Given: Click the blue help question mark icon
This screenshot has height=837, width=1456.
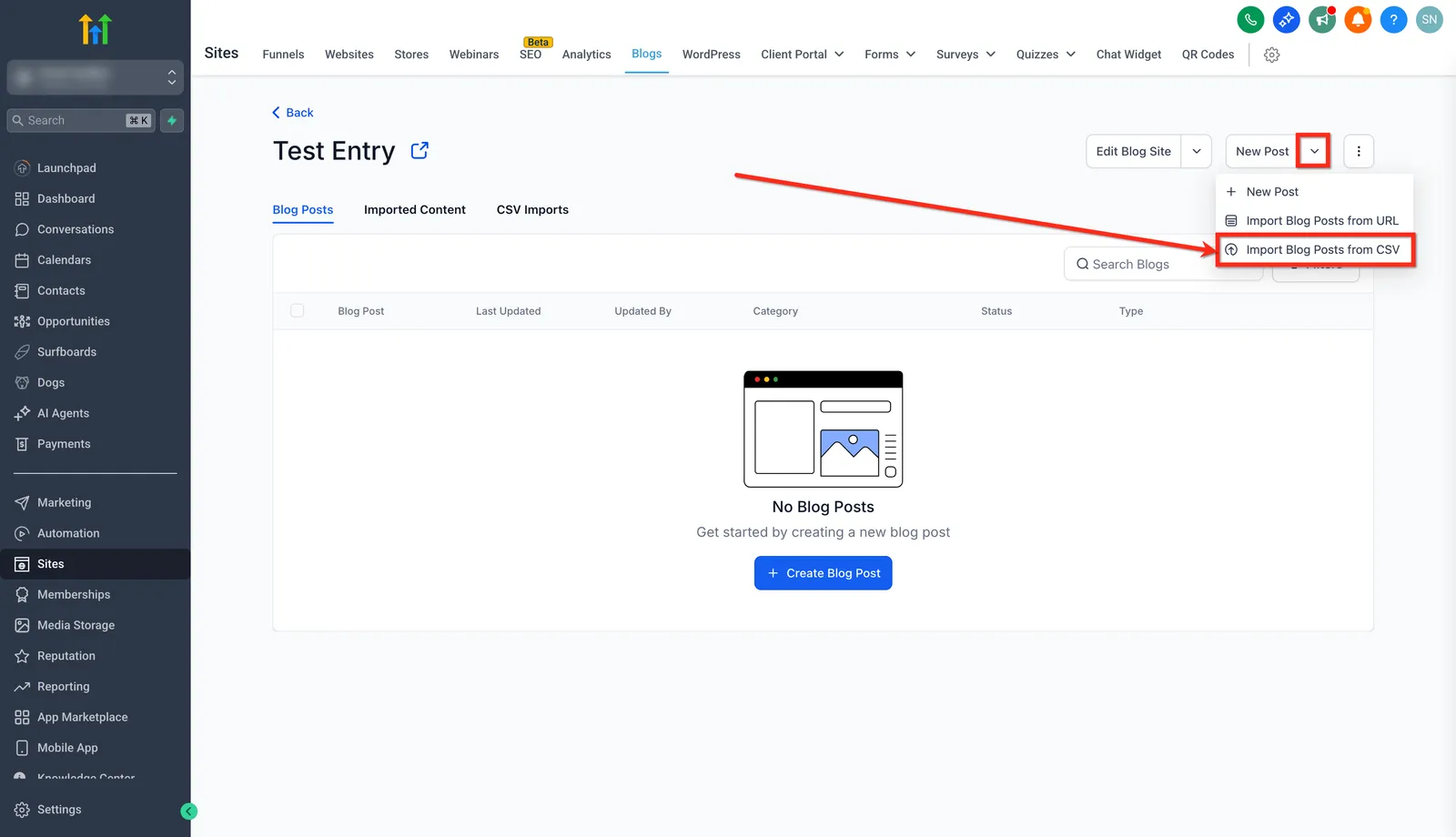Looking at the screenshot, I should [1393, 19].
